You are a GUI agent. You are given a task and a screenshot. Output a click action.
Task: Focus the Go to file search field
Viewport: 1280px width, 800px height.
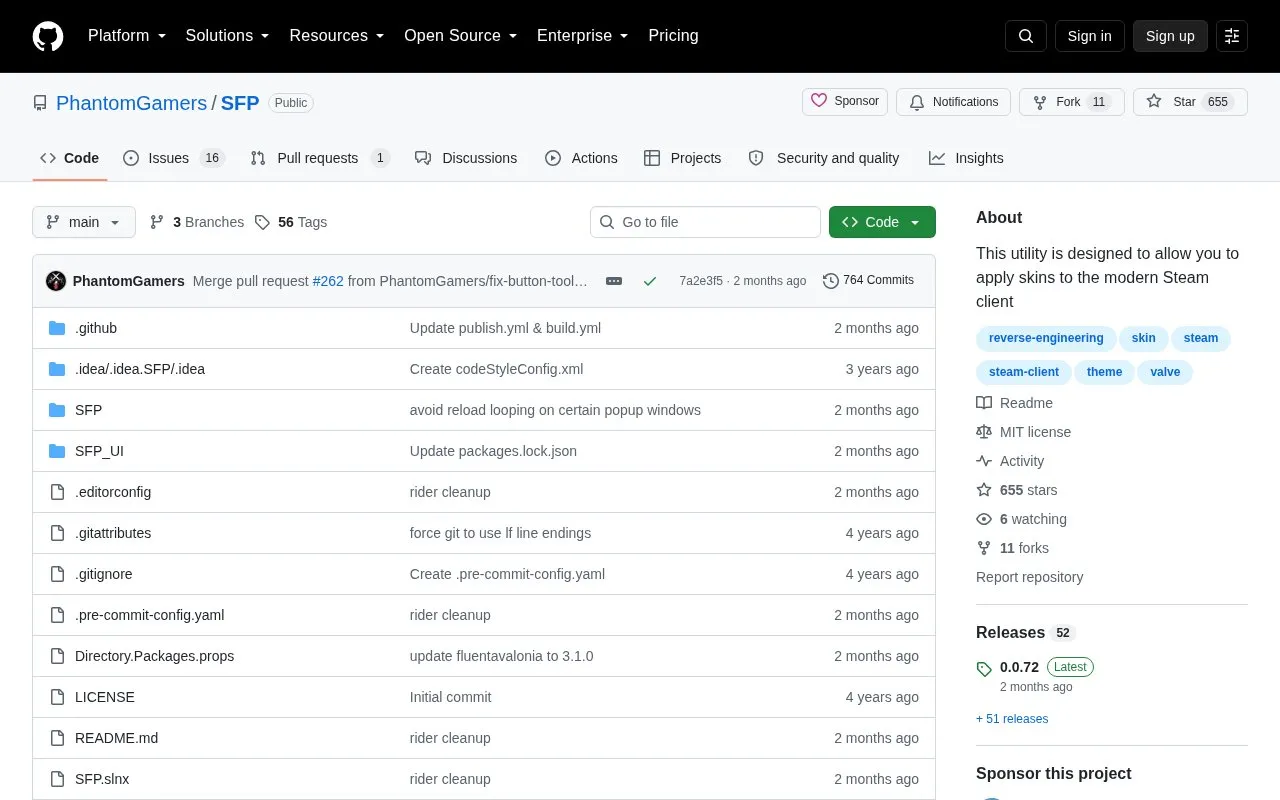705,222
